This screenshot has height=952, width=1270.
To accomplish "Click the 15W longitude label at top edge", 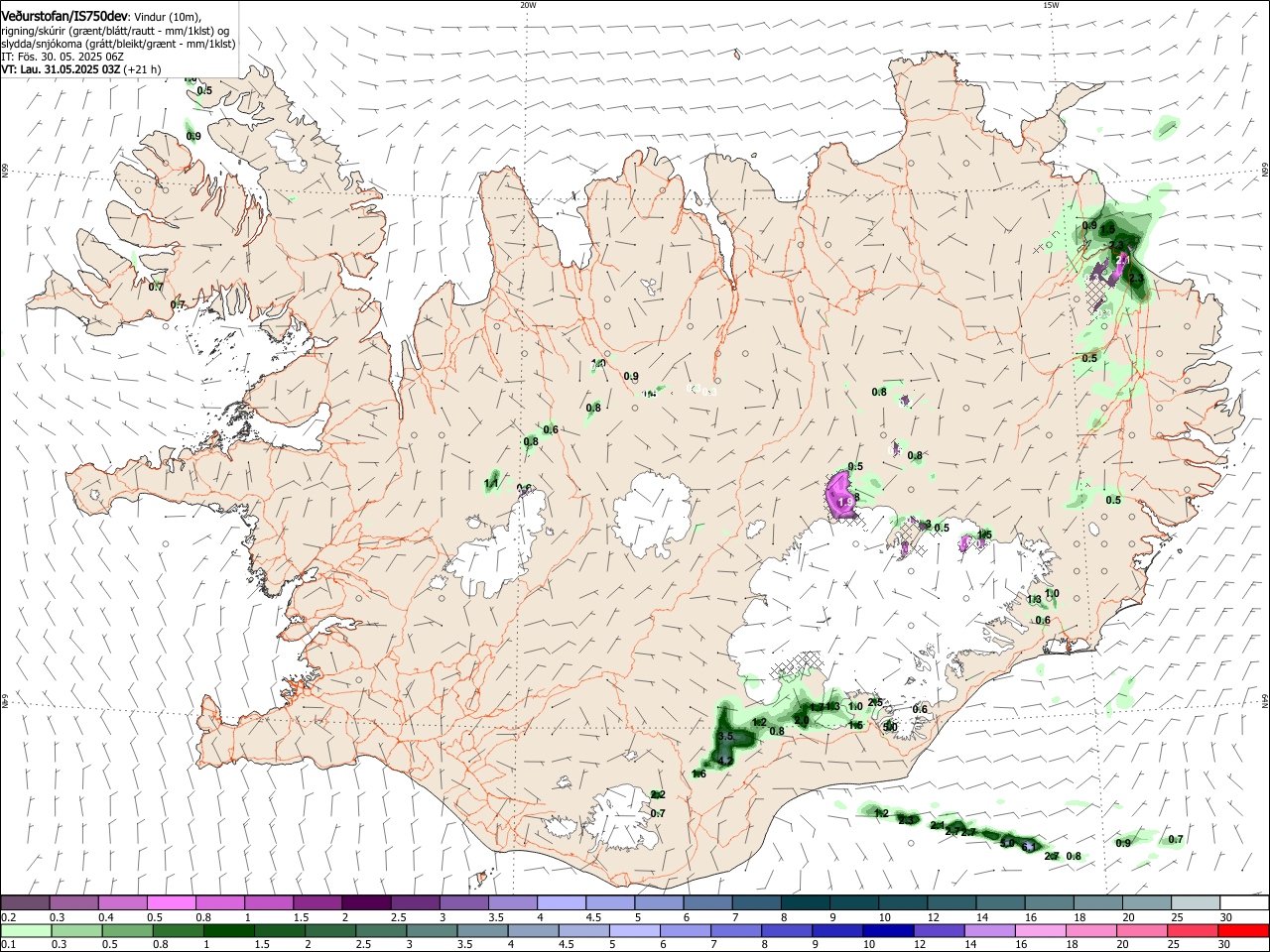I will click(x=1051, y=5).
